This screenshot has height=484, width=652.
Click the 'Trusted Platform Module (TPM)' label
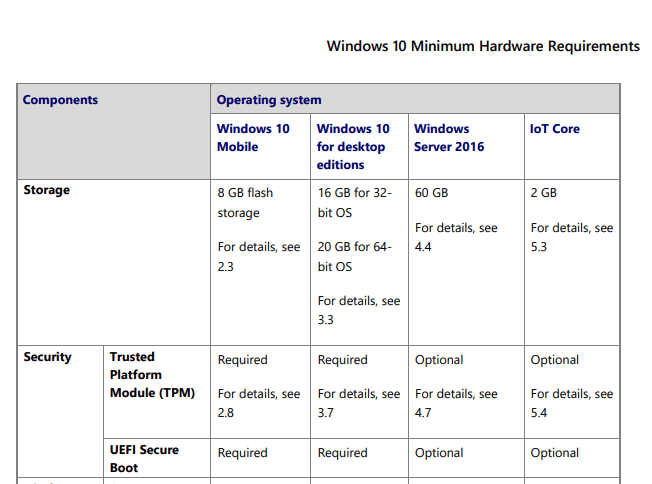tap(152, 375)
